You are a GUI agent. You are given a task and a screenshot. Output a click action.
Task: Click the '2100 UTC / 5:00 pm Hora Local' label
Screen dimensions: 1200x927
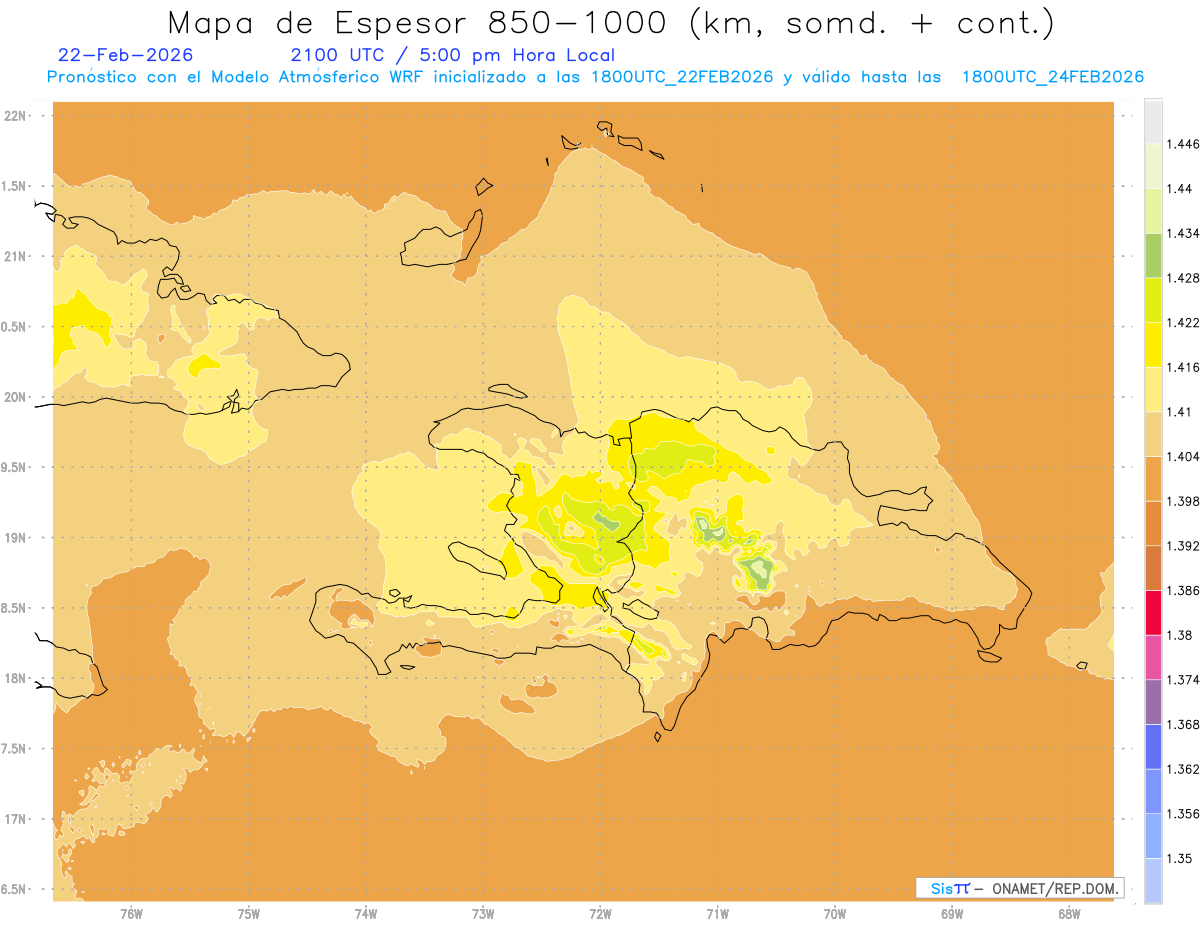(x=453, y=56)
